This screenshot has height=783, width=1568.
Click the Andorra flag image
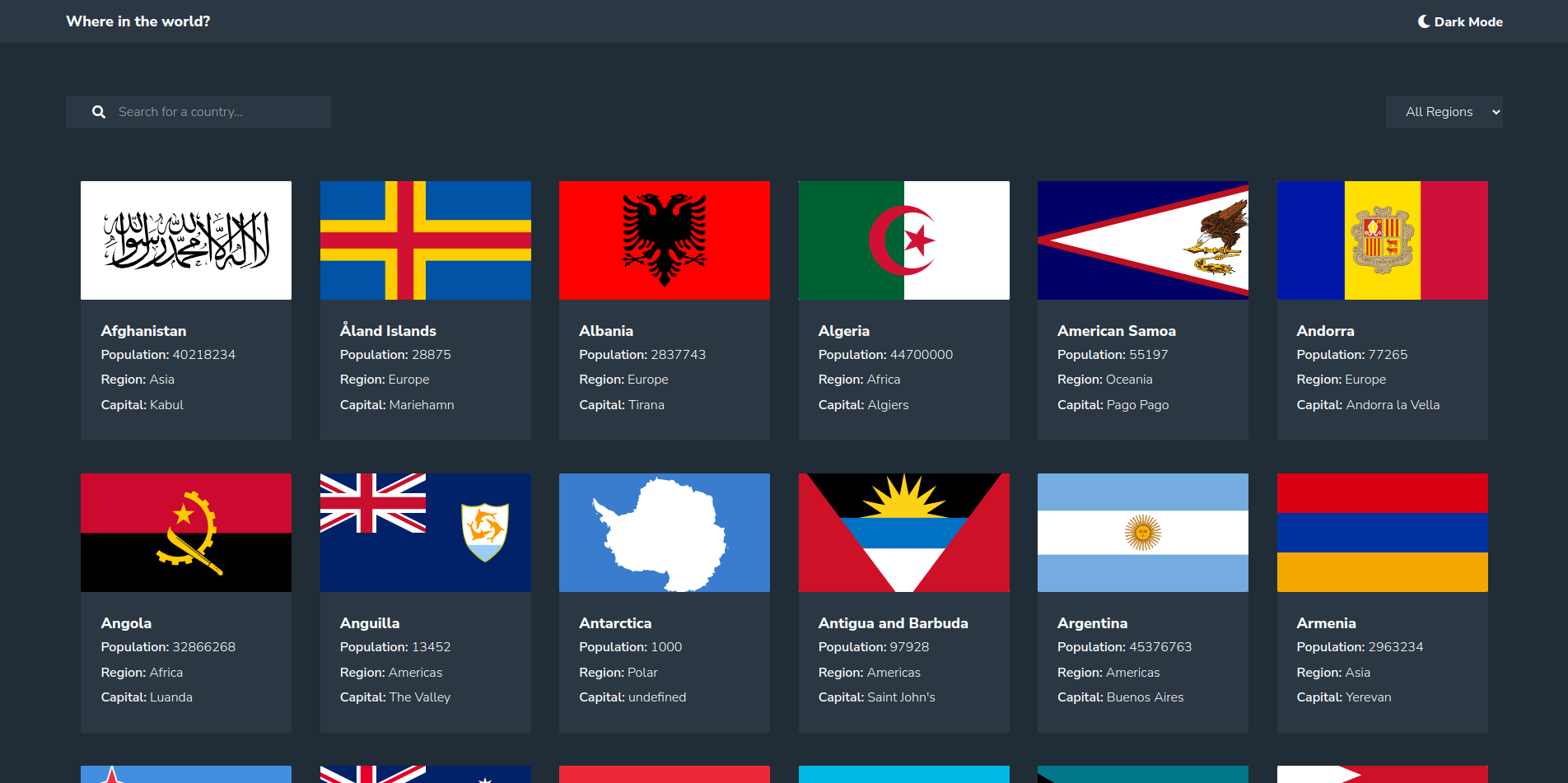[1383, 240]
